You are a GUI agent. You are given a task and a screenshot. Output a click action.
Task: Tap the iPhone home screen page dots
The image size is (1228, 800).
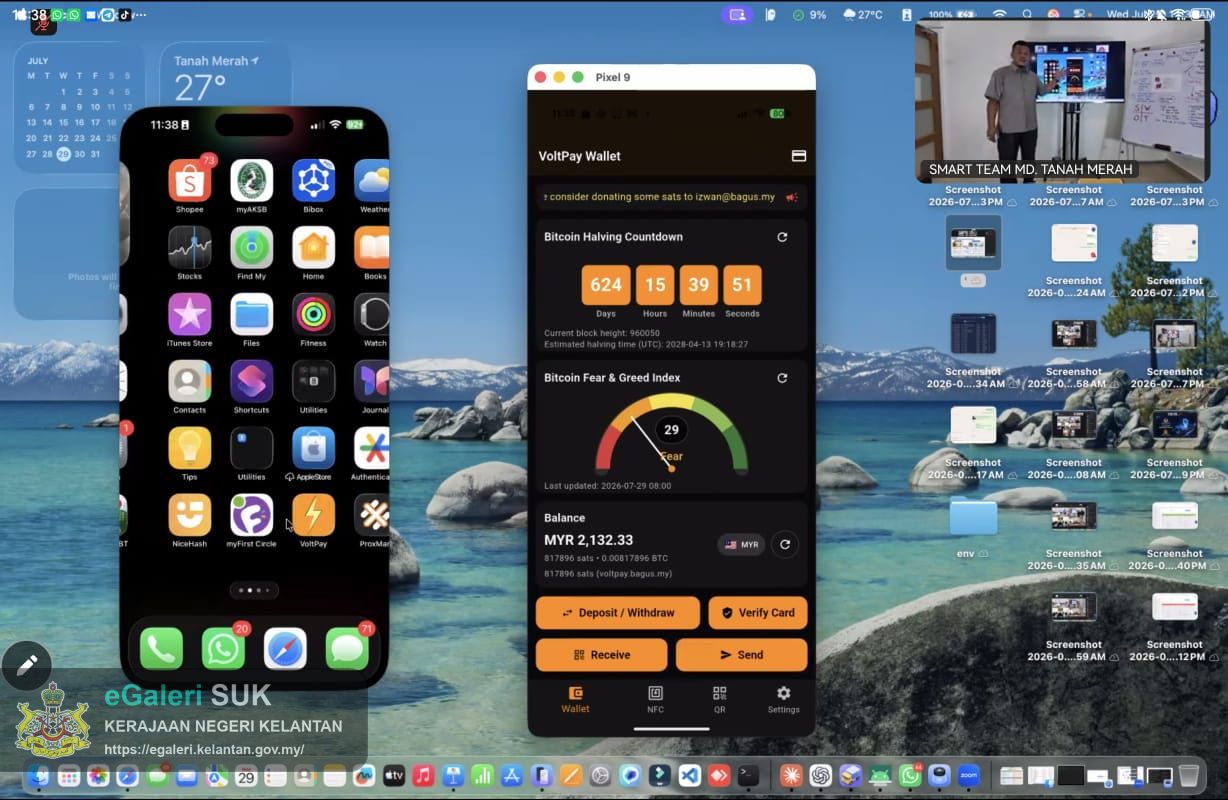(254, 590)
